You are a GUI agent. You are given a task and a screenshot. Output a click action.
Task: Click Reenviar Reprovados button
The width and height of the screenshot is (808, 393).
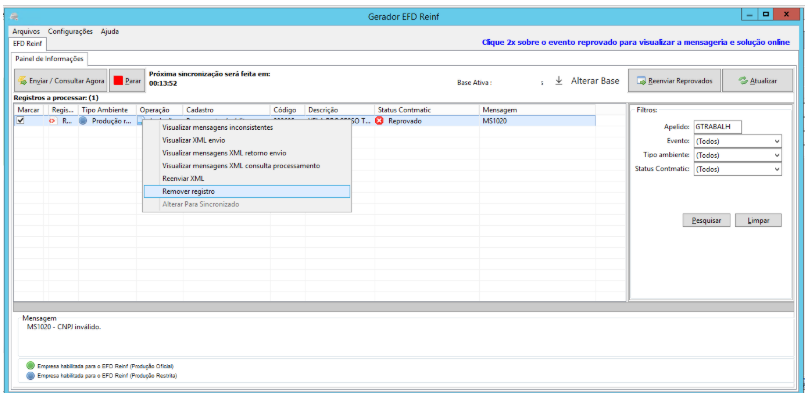point(674,81)
